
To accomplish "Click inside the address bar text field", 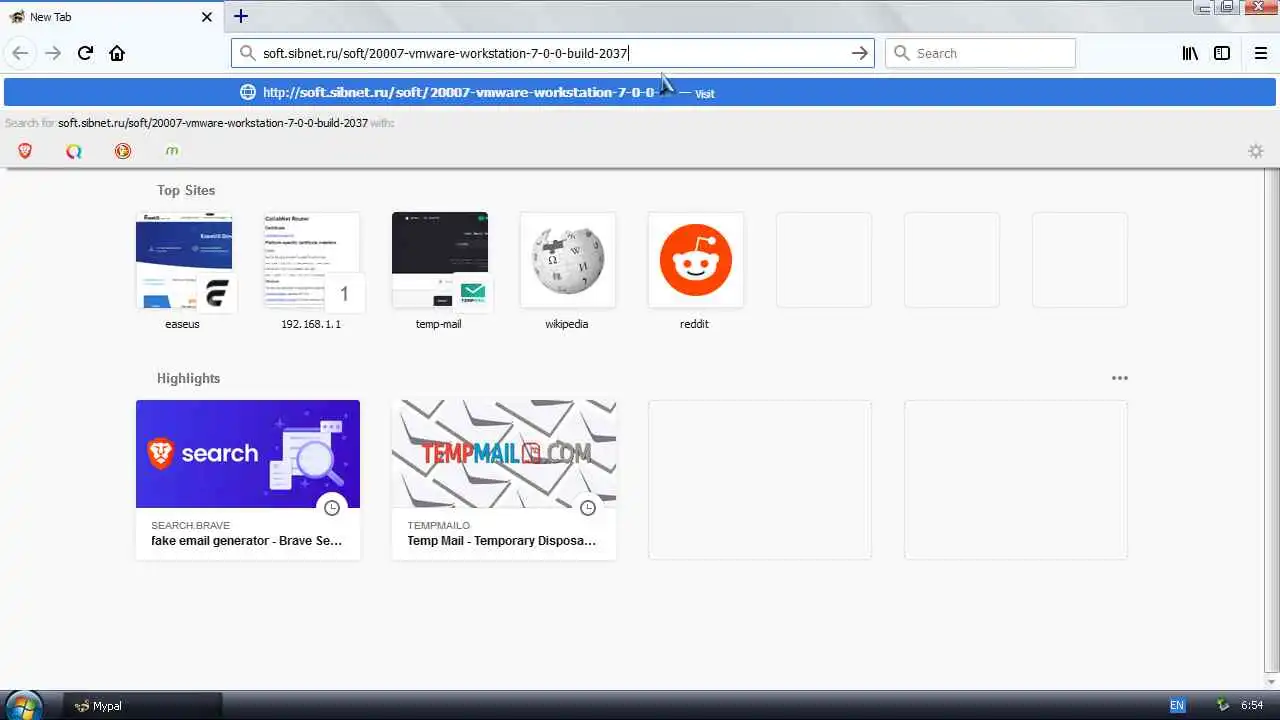I will pyautogui.click(x=553, y=53).
